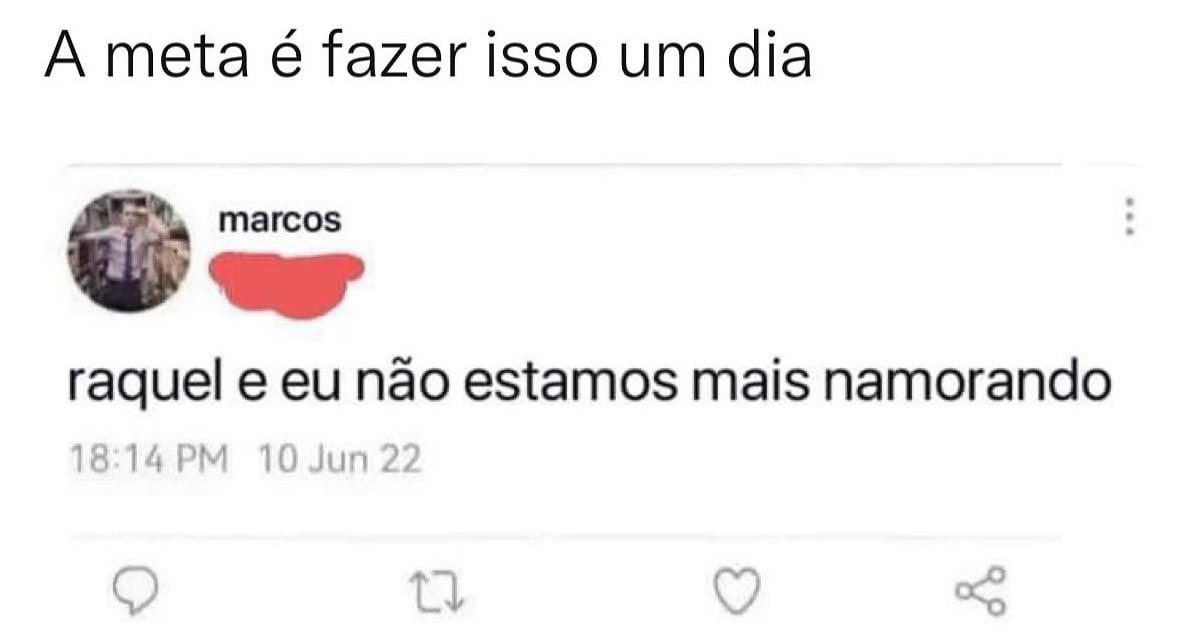Image resolution: width=1200 pixels, height=630 pixels.
Task: Open marcos's round profile picture
Action: 129,250
